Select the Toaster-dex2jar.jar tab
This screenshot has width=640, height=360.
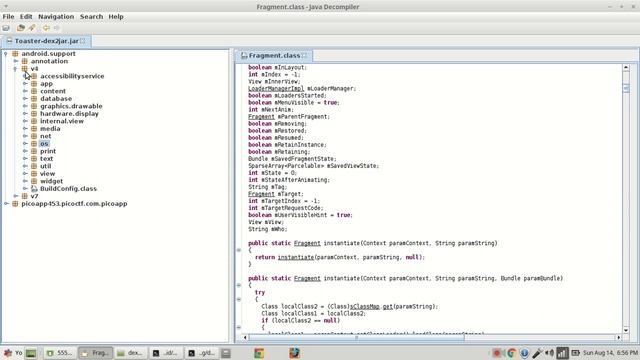point(46,41)
